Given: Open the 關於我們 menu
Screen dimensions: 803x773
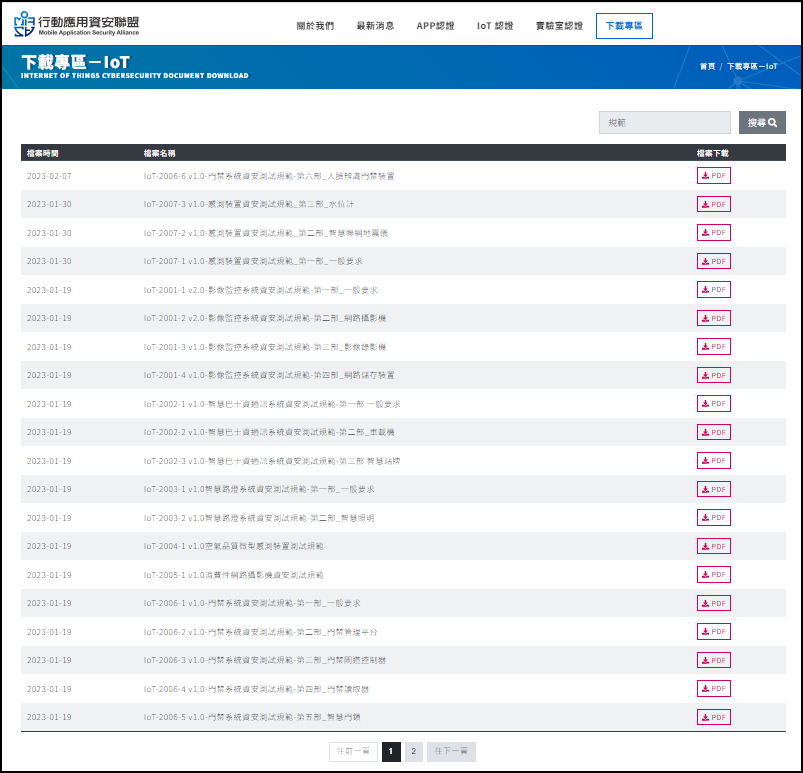Looking at the screenshot, I should coord(315,26).
